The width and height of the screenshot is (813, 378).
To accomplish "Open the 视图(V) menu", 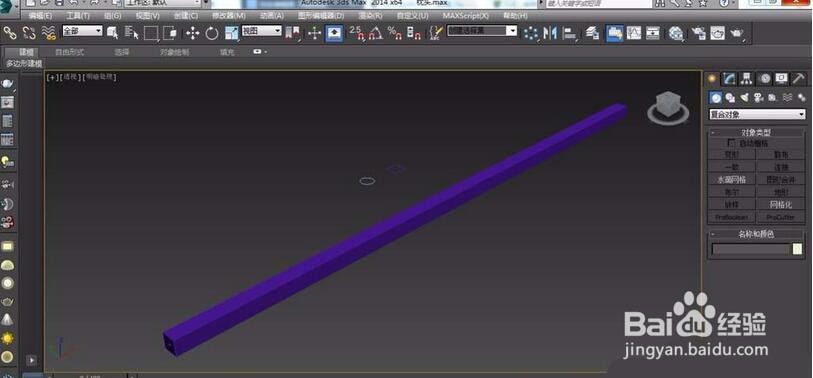I will (147, 16).
